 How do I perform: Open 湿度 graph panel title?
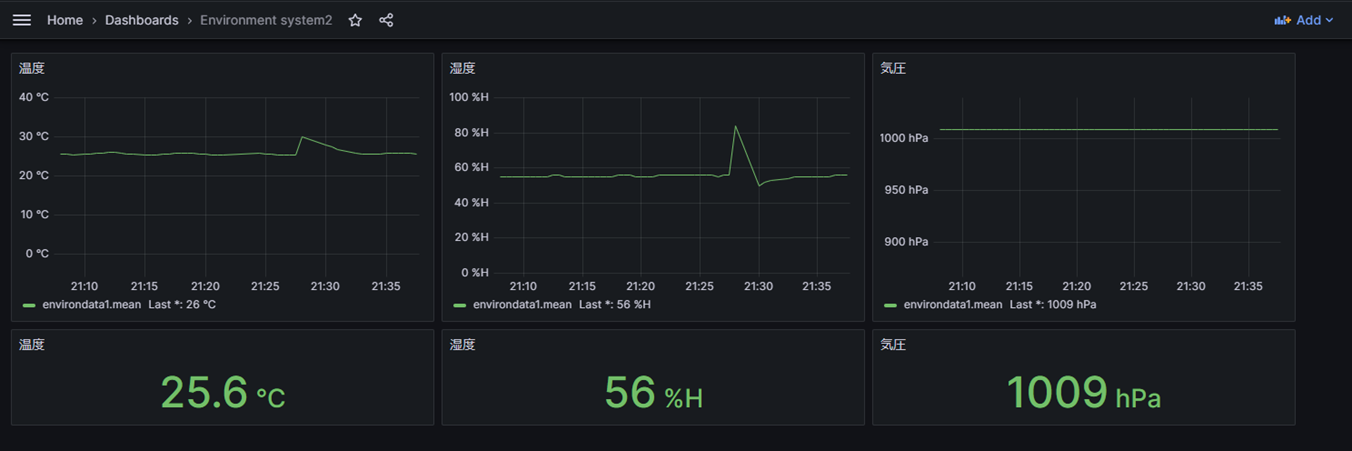(x=463, y=69)
